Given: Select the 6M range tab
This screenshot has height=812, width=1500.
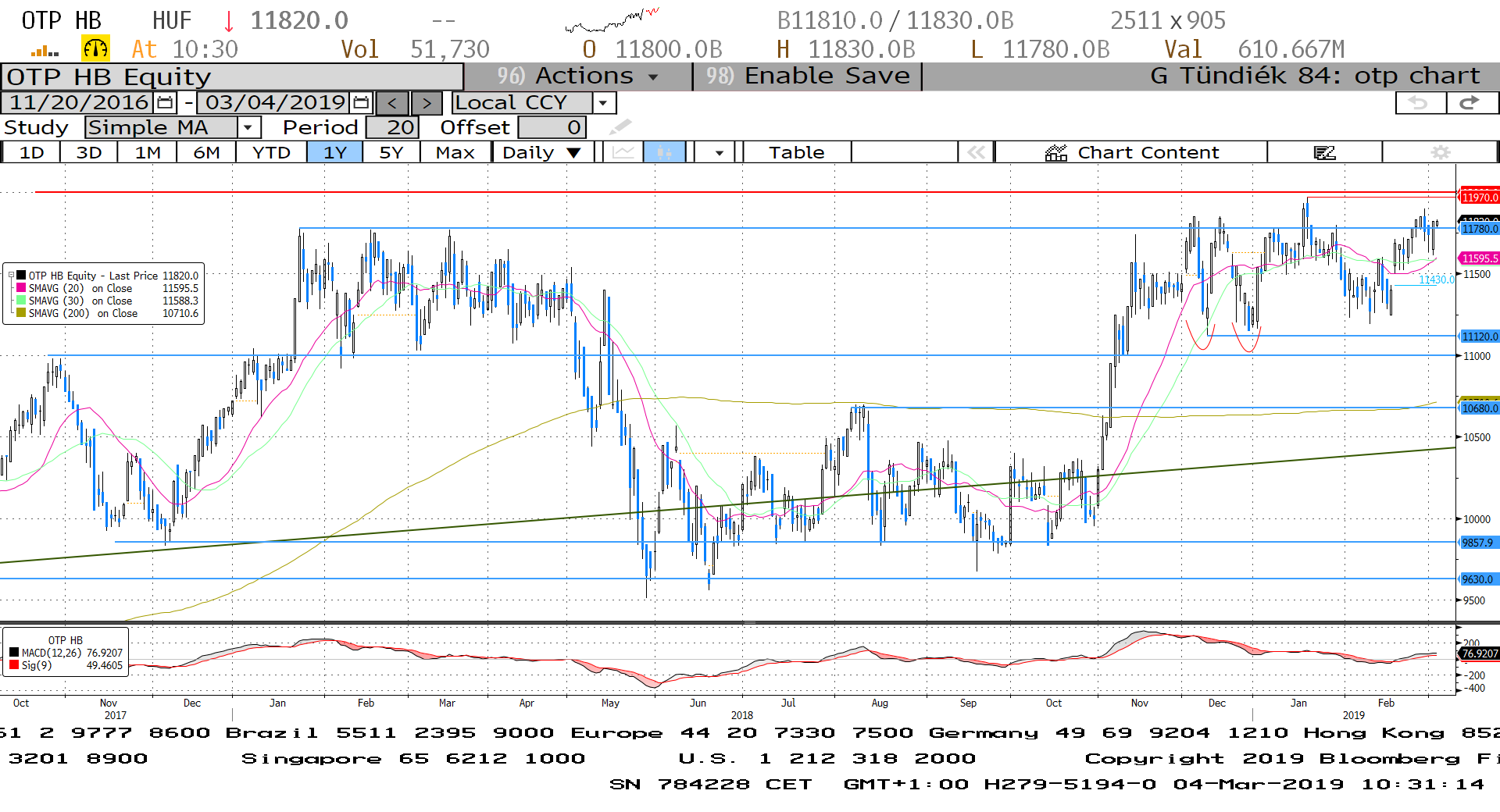Looking at the screenshot, I should click(x=206, y=152).
